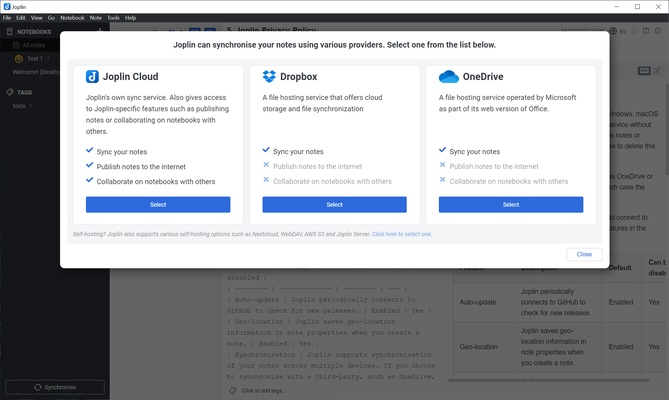The image size is (669, 400).
Task: Close the synchronisation provider dialog
Action: (584, 254)
